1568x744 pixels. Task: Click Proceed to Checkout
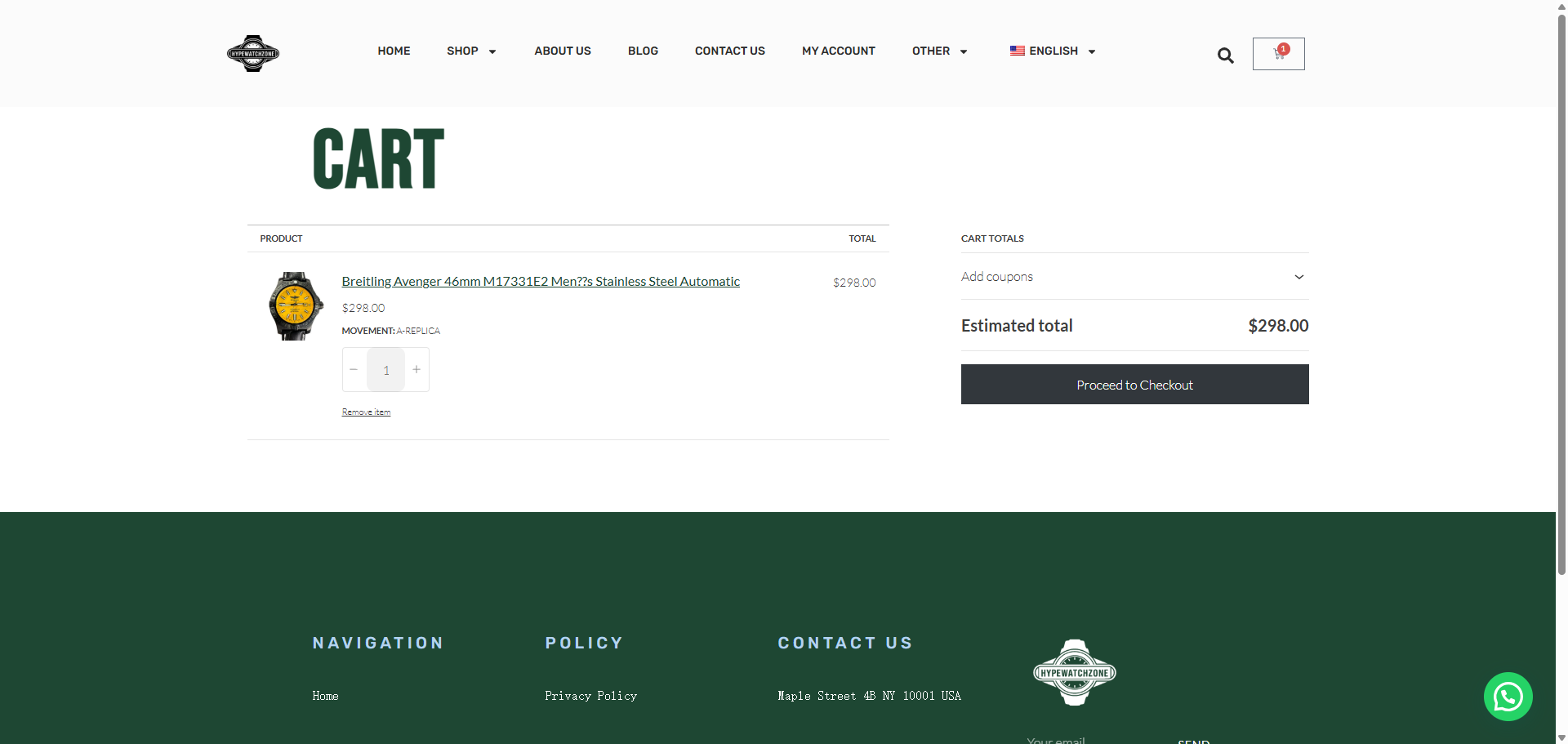click(1134, 384)
